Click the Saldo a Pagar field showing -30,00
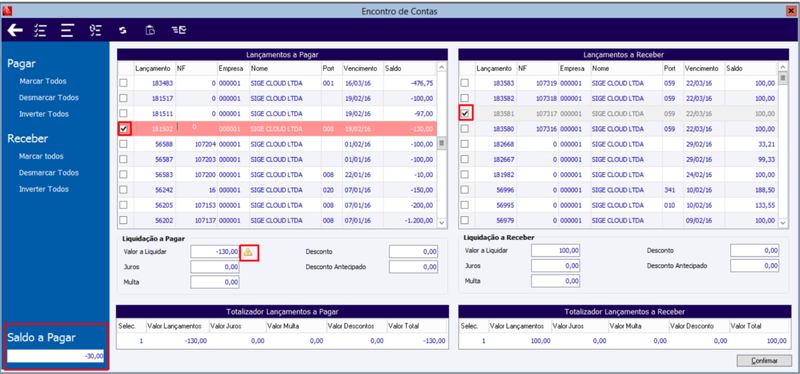 point(56,356)
